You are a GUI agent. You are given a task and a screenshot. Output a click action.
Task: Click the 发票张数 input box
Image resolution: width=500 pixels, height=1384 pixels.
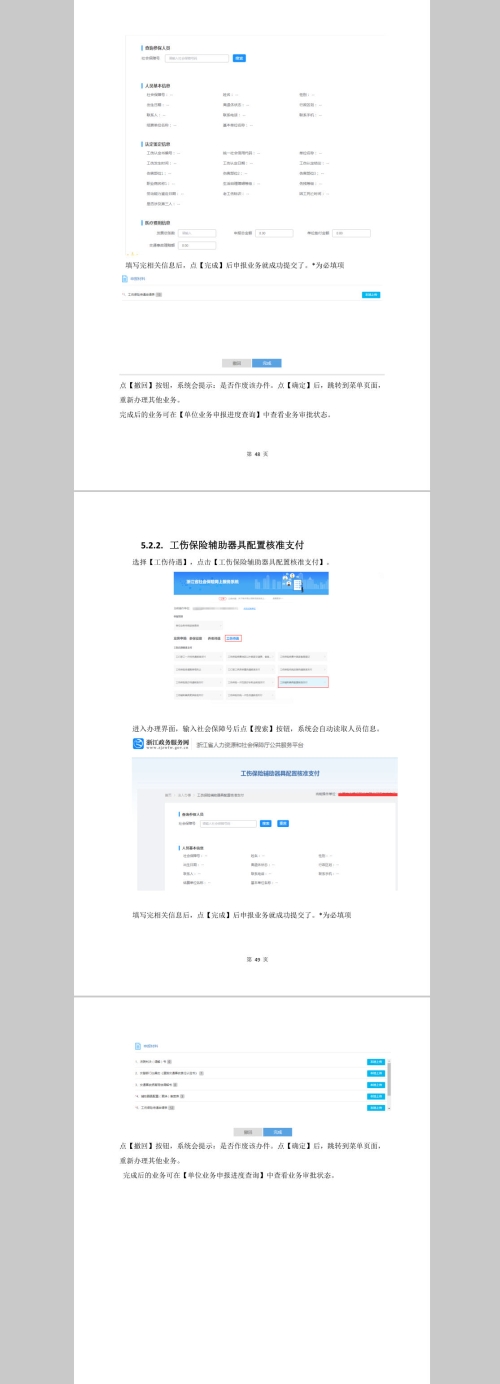[198, 232]
